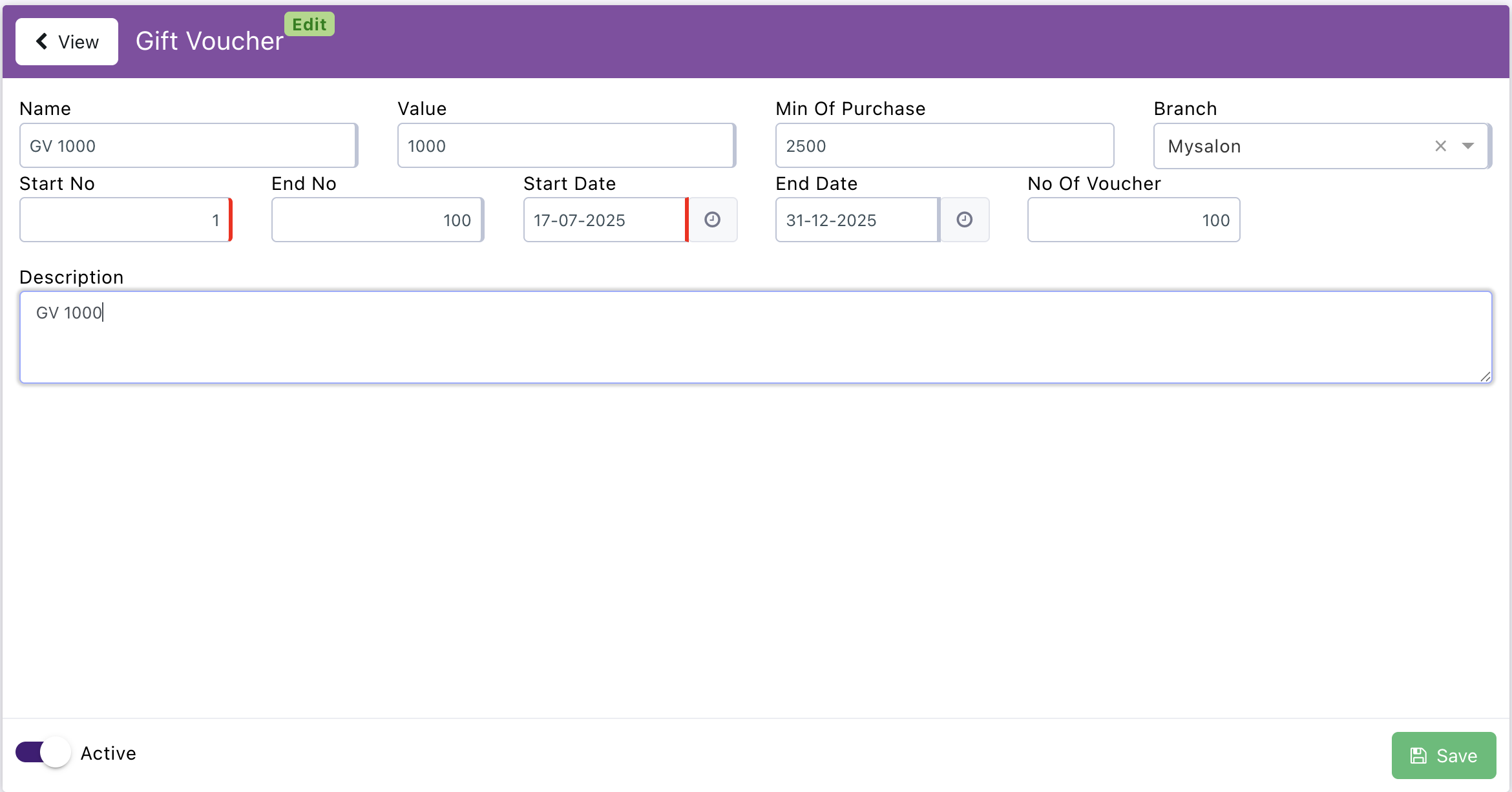
Task: Go back with the View button
Action: coord(67,42)
